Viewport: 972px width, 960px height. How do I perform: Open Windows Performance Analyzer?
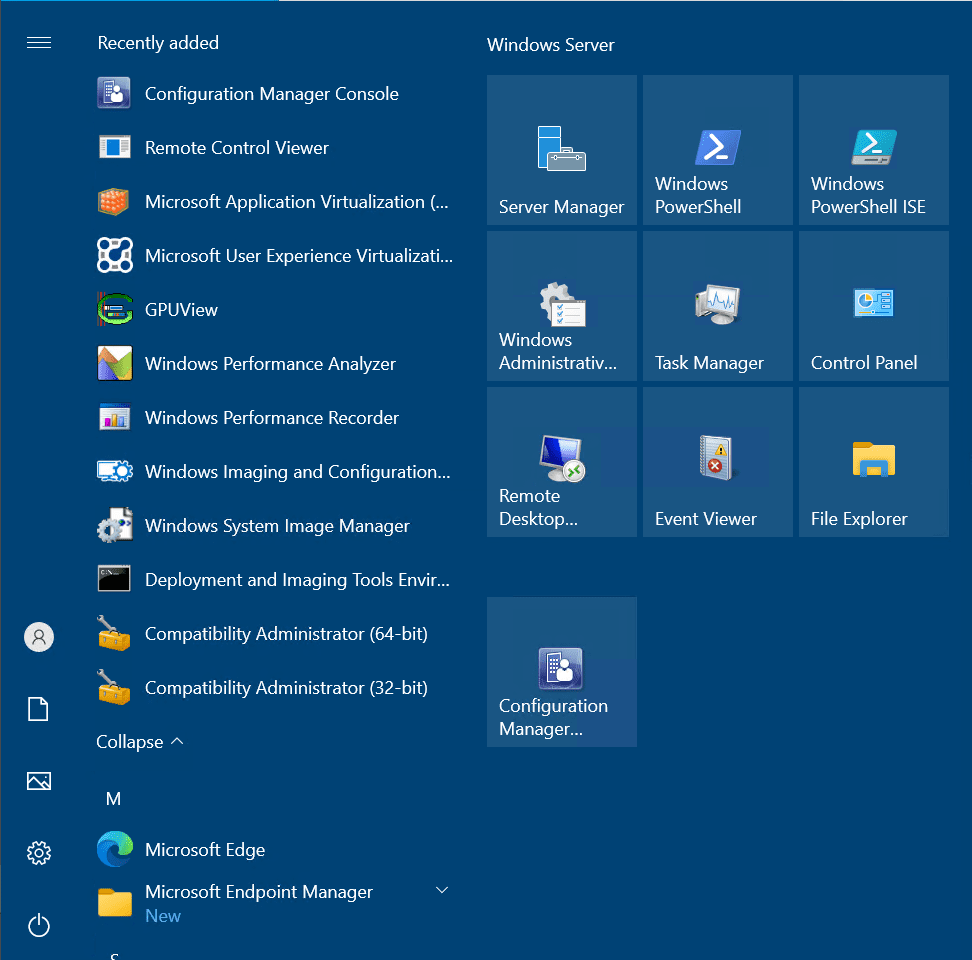tap(276, 364)
